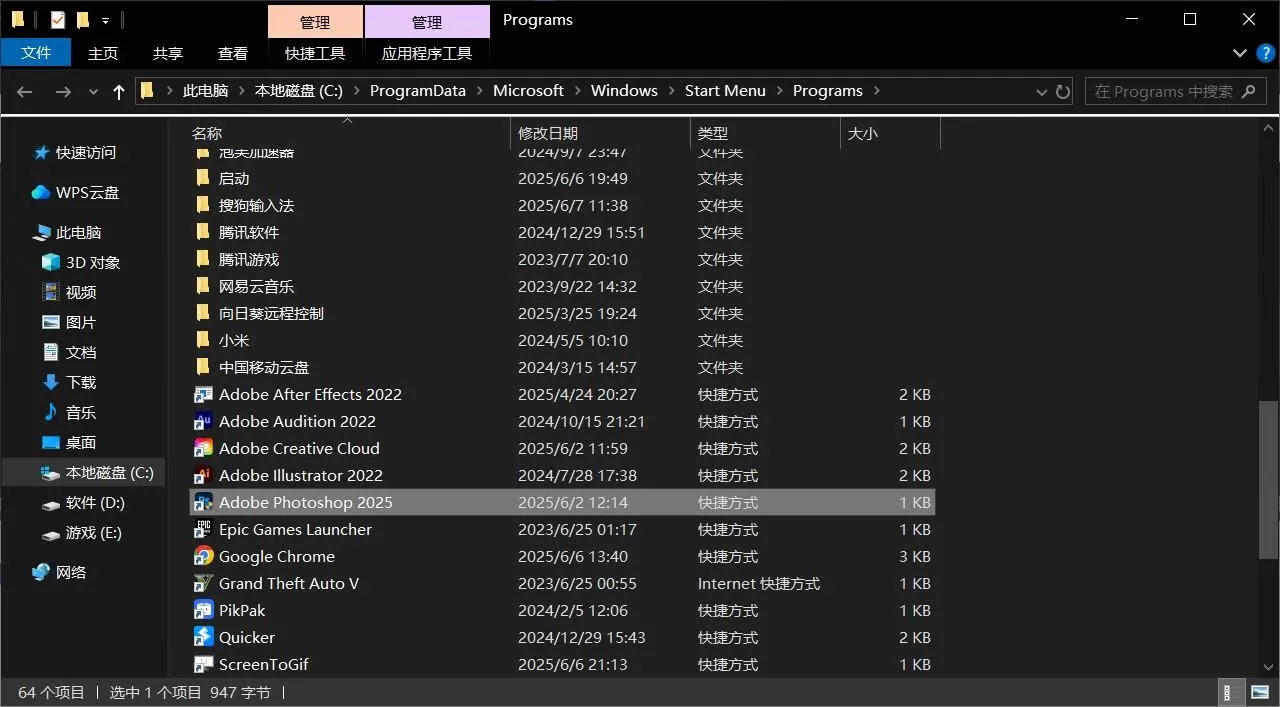Open 桌面 in the sidebar
The height and width of the screenshot is (707, 1280).
[69, 443]
